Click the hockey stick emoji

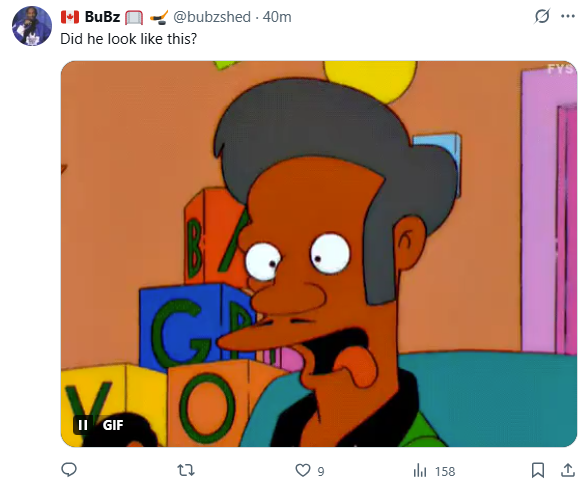(159, 17)
